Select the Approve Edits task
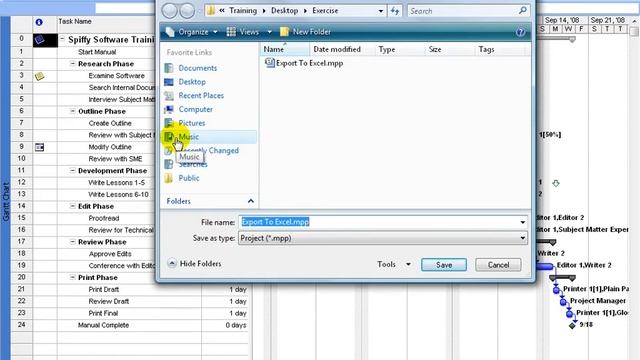Image resolution: width=640 pixels, height=360 pixels. (x=110, y=253)
